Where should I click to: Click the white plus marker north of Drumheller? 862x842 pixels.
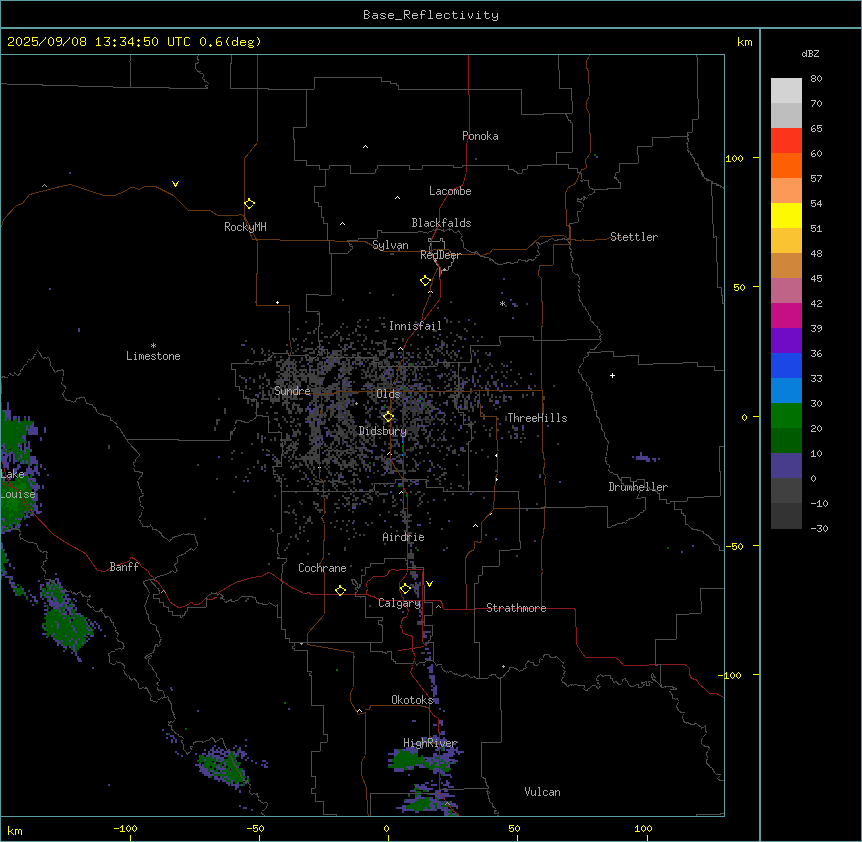click(x=612, y=375)
